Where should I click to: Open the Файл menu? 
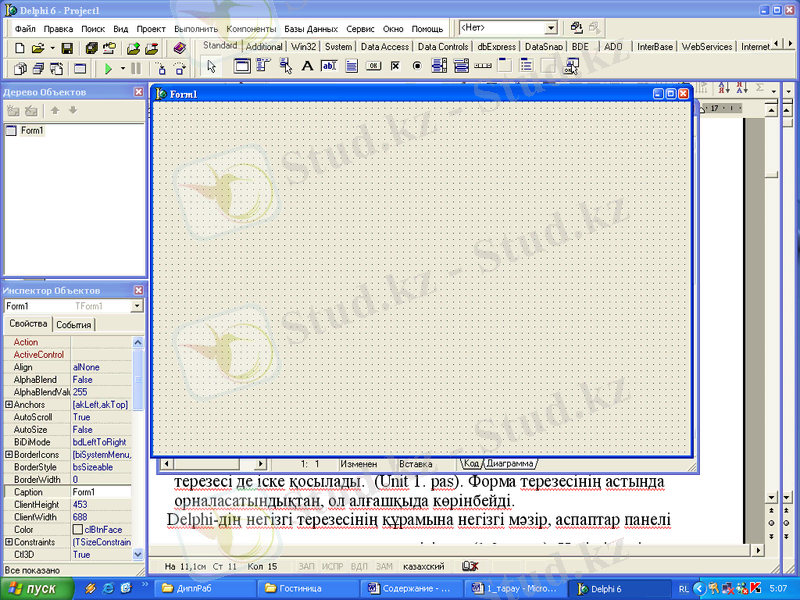click(x=25, y=29)
